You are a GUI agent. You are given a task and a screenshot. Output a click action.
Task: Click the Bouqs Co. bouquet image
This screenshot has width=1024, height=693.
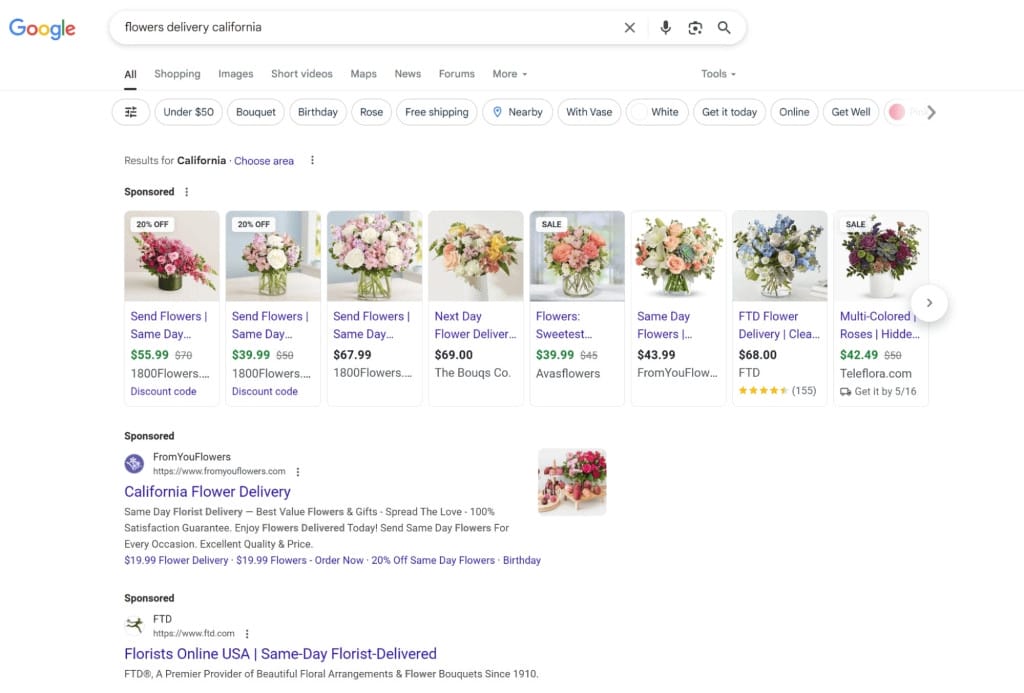(476, 256)
